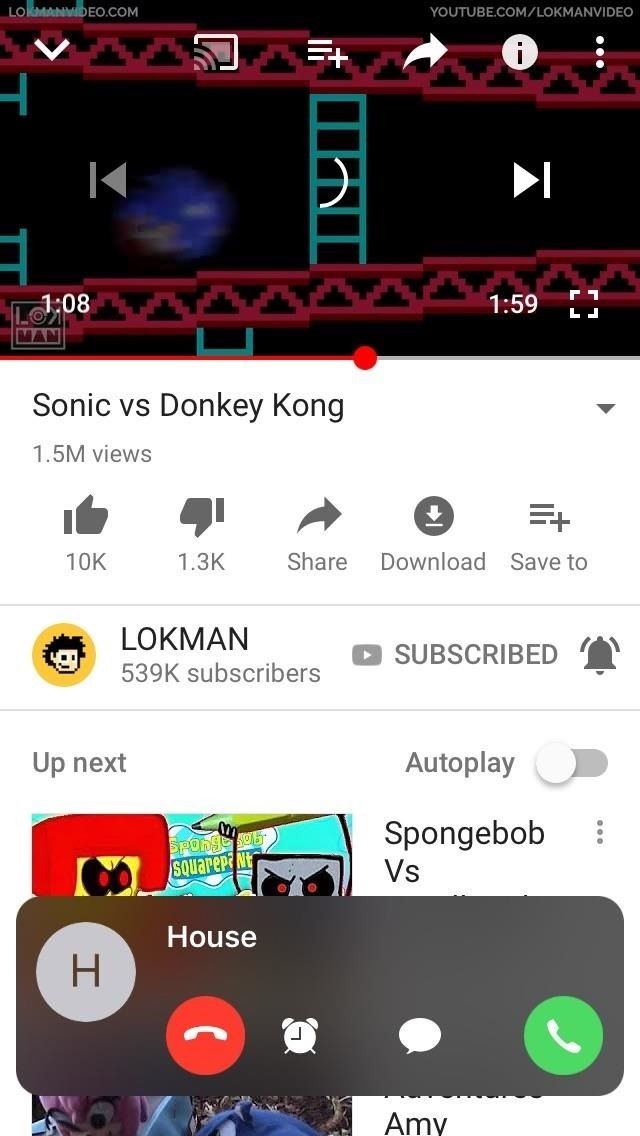The height and width of the screenshot is (1136, 640).
Task: Skip to the next video
Action: tap(532, 180)
